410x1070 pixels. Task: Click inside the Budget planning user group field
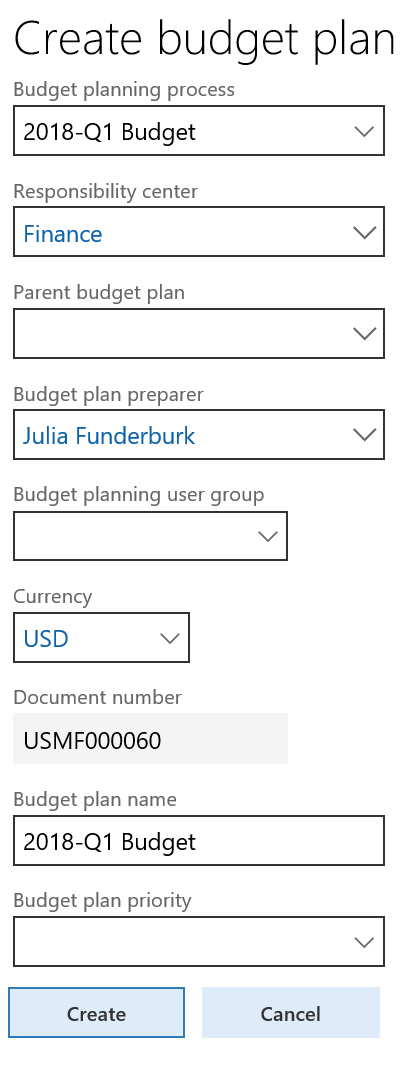pyautogui.click(x=133, y=536)
